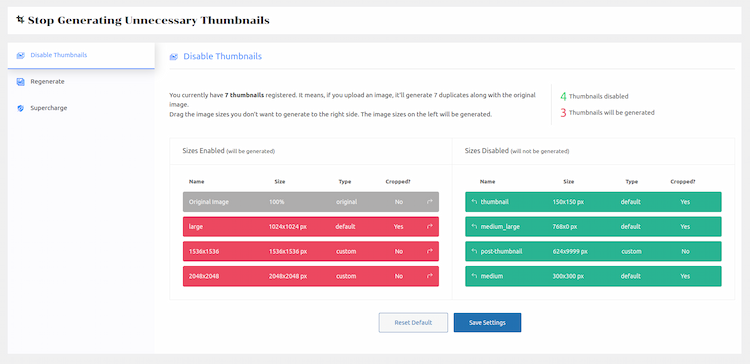Screen dimensions: 750x364
Task: Select the green medium size row
Action: pos(593,276)
